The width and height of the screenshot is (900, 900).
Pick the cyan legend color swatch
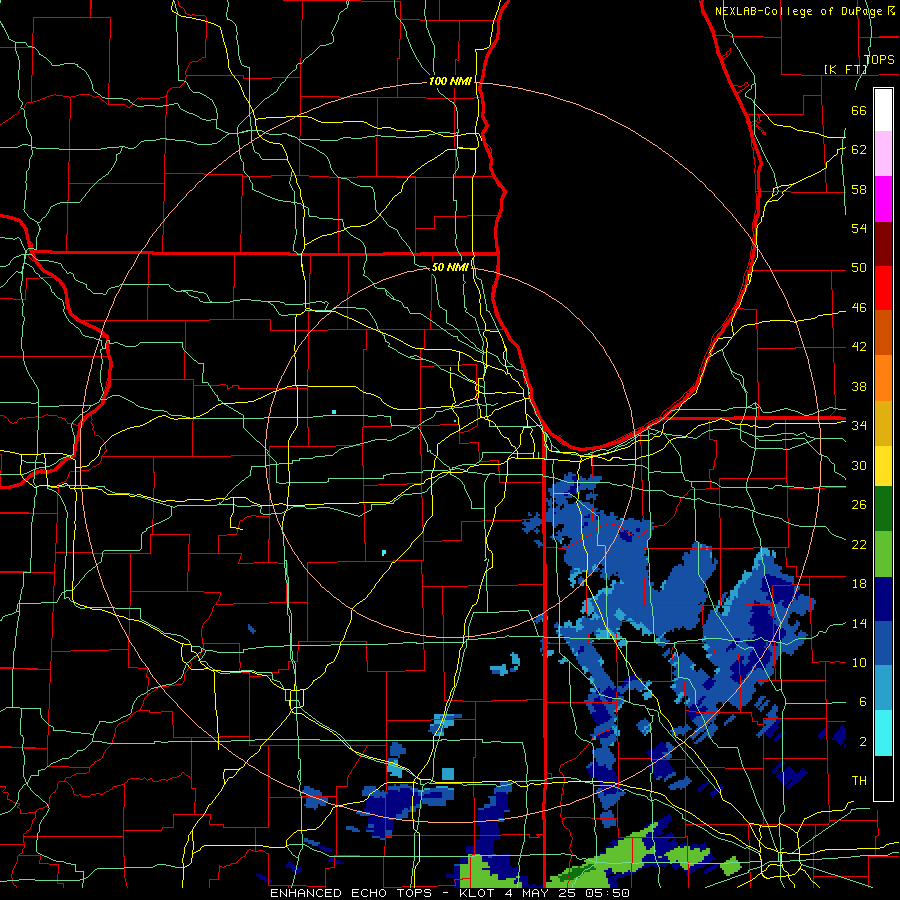point(883,733)
